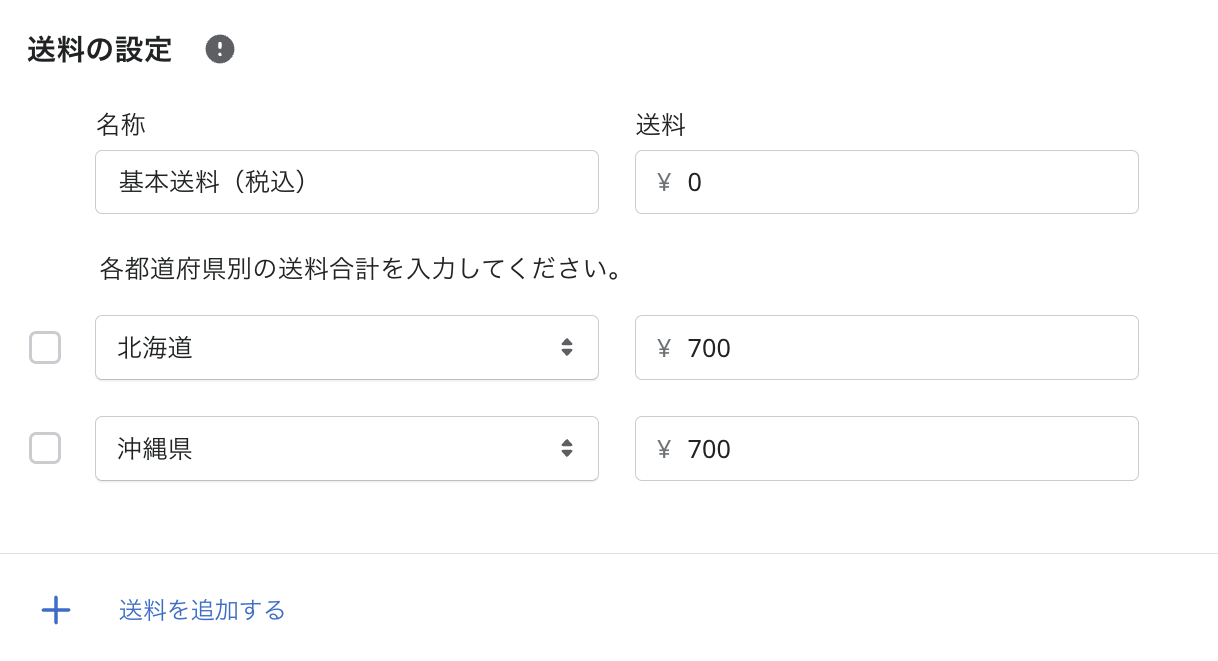Click the 送料 column label
Image resolution: width=1218 pixels, height=661 pixels.
pyautogui.click(x=660, y=125)
